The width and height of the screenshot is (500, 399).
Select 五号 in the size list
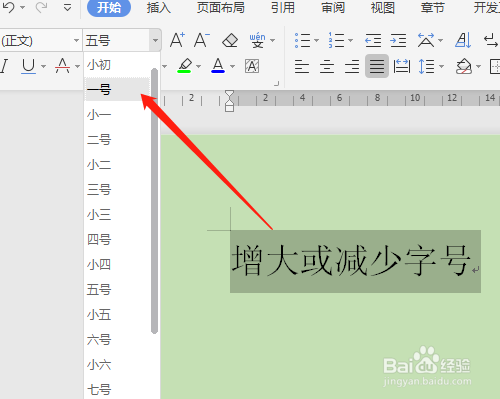click(117, 289)
